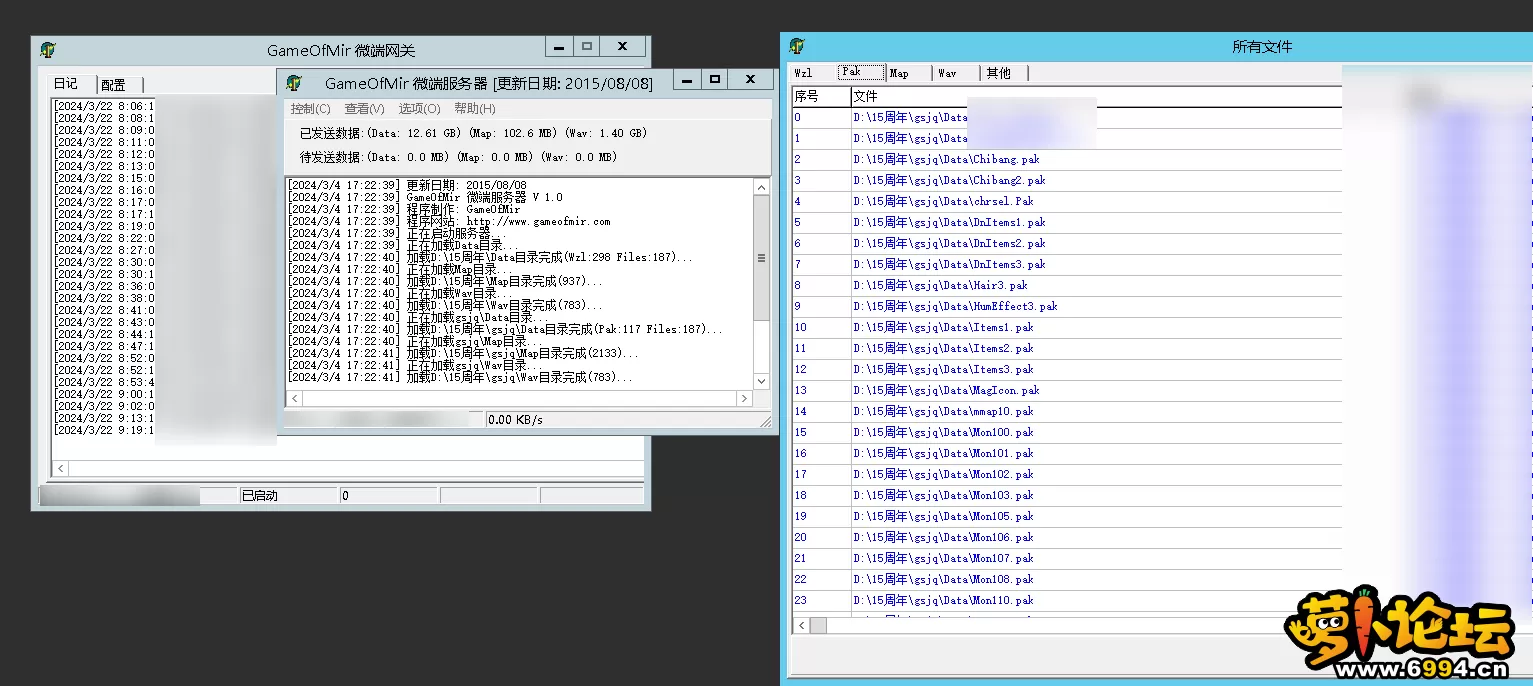Viewport: 1533px width, 686px height.
Task: Click the 已发送数据 statistics line
Action: (473, 133)
